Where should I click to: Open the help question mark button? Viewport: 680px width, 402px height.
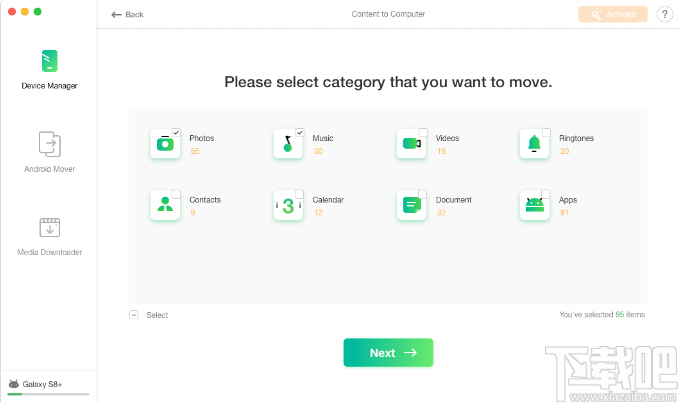(x=665, y=15)
